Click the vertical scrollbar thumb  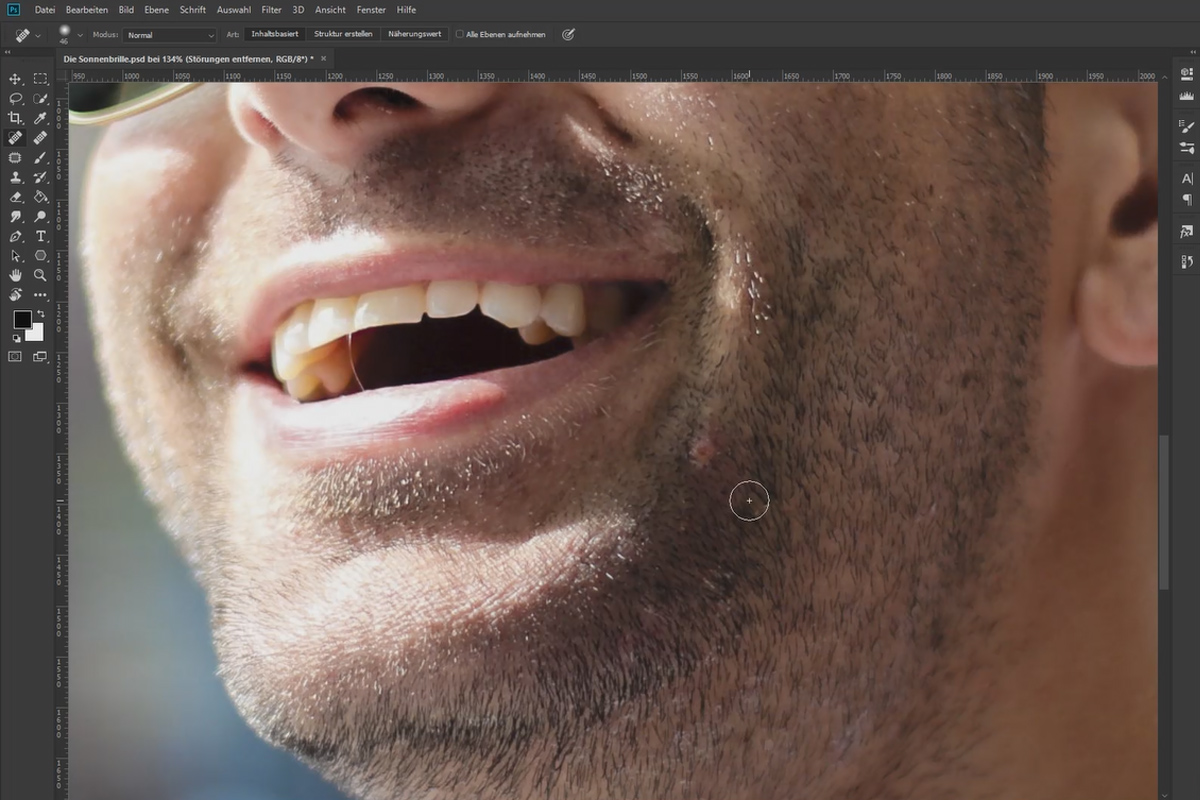1163,512
